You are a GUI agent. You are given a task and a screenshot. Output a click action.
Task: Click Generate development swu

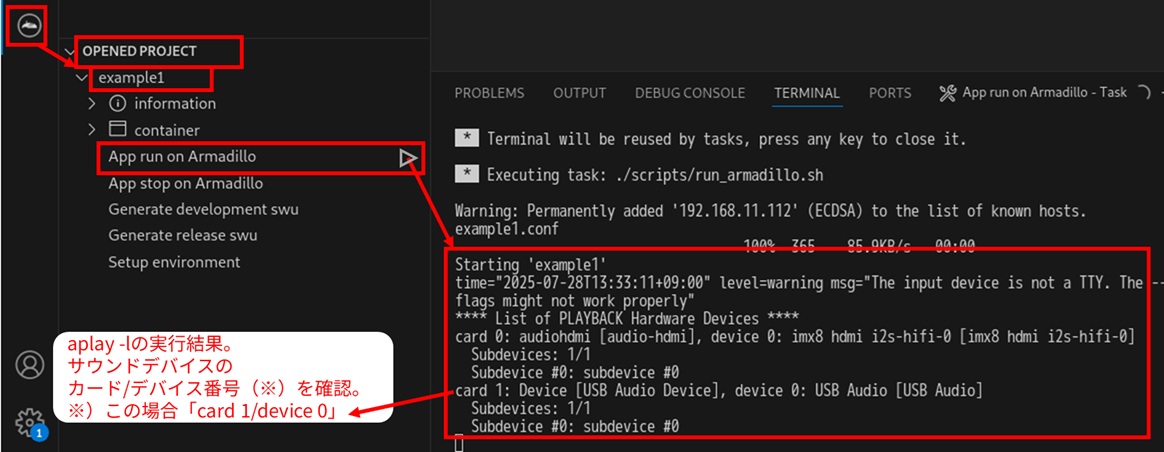point(203,209)
